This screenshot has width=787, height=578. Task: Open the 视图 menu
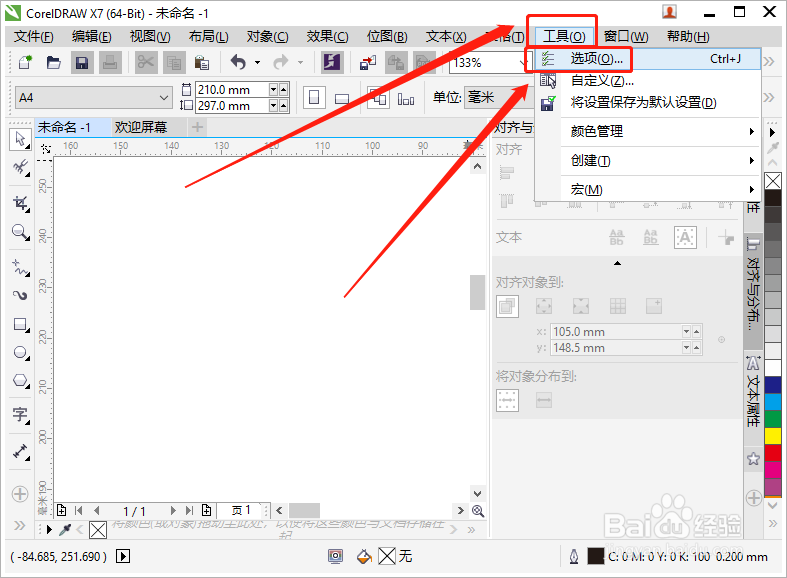coord(150,37)
